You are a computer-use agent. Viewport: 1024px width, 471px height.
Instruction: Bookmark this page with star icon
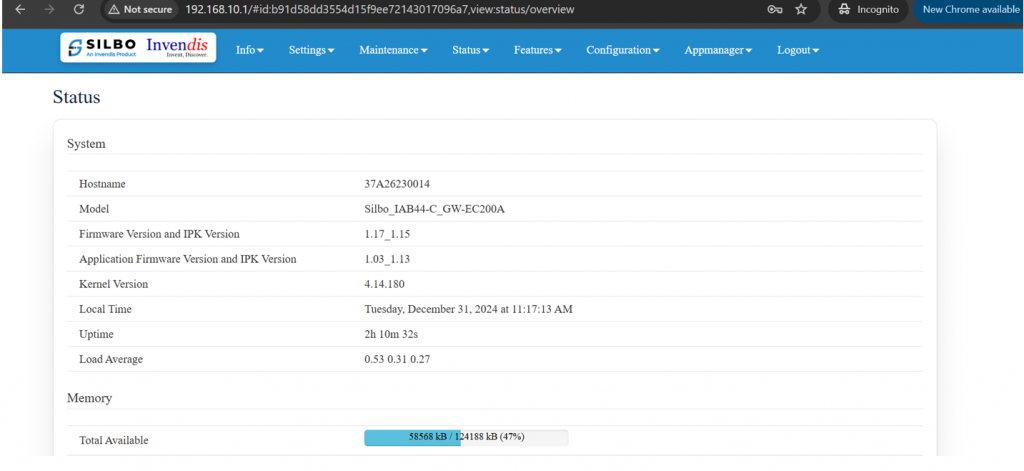[801, 9]
